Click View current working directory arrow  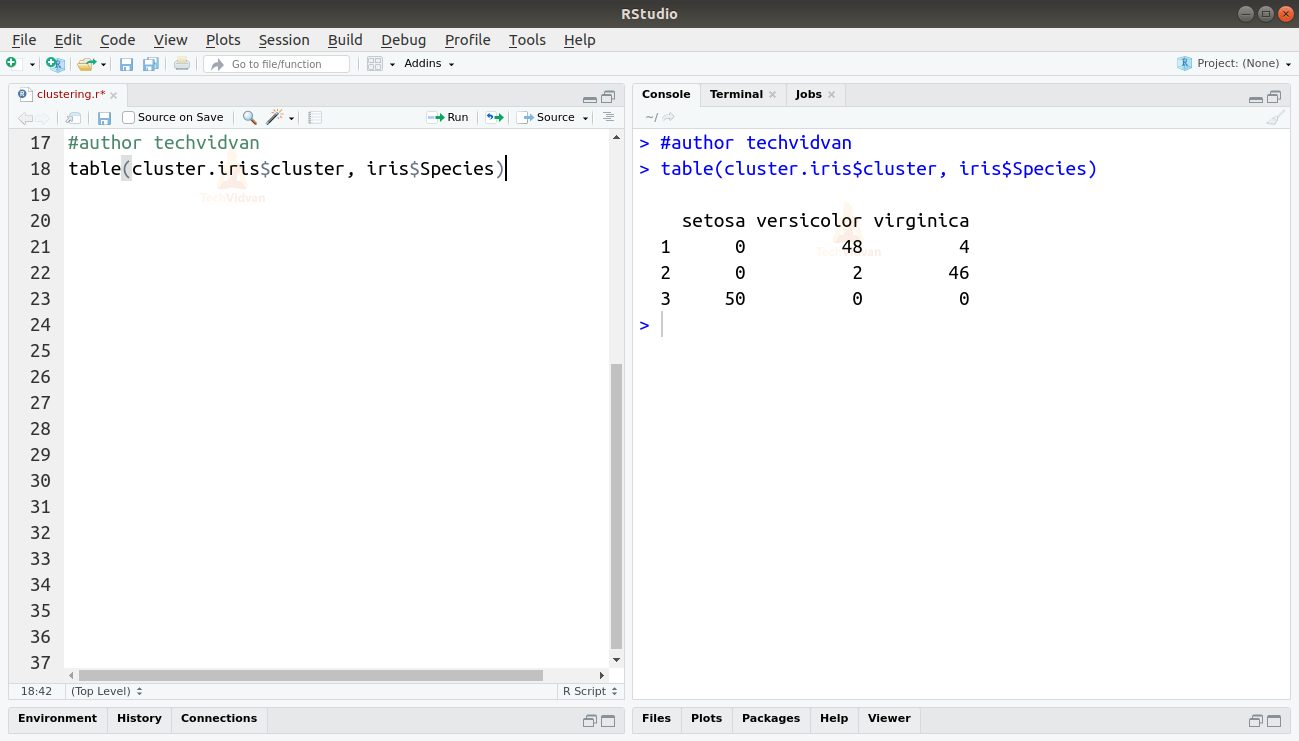tap(669, 117)
